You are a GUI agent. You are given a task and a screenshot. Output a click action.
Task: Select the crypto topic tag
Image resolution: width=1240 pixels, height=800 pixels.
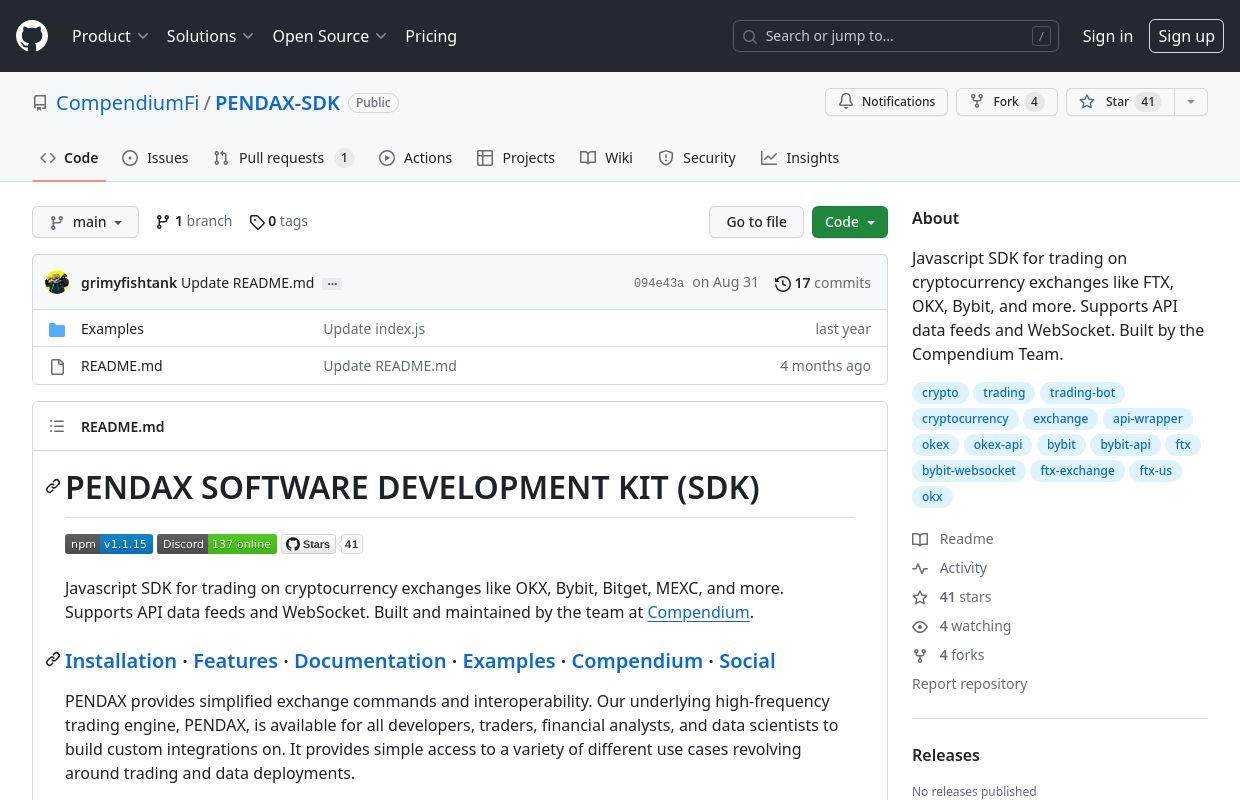(x=940, y=393)
